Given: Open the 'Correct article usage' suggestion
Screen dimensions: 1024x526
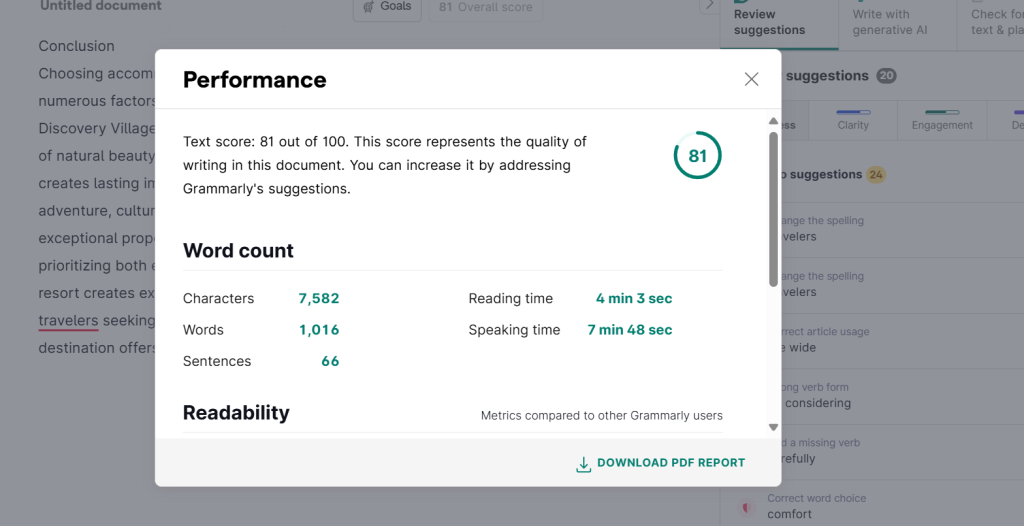Looking at the screenshot, I should pyautogui.click(x=820, y=340).
